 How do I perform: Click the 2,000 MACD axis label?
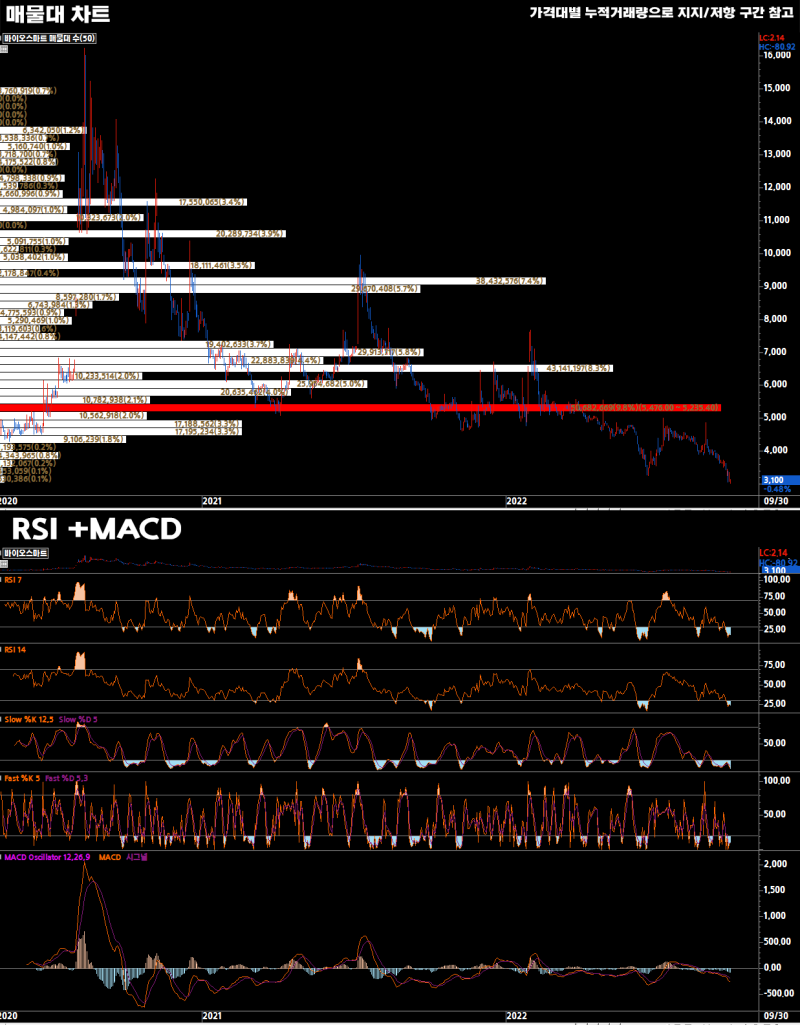[x=775, y=864]
